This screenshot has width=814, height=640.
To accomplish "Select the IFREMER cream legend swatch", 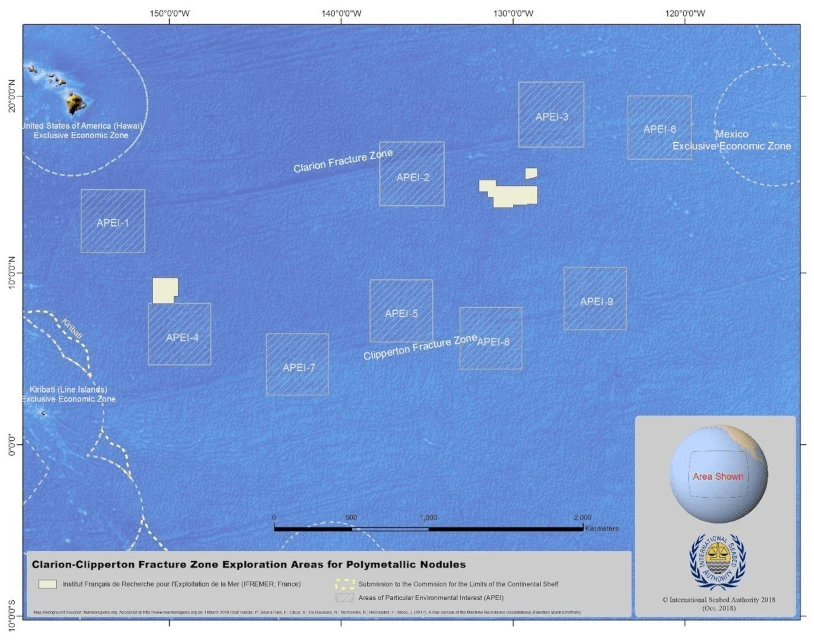I will pyautogui.click(x=47, y=584).
